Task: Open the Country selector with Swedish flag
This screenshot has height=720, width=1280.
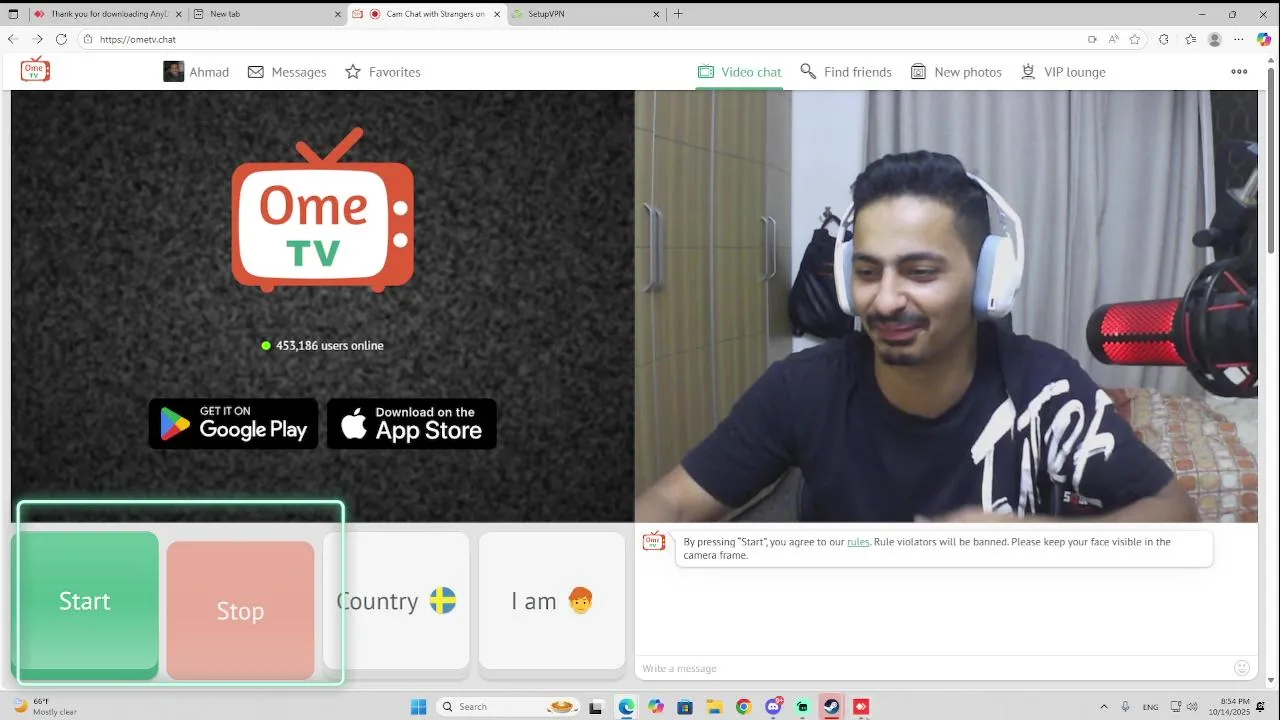Action: click(396, 601)
